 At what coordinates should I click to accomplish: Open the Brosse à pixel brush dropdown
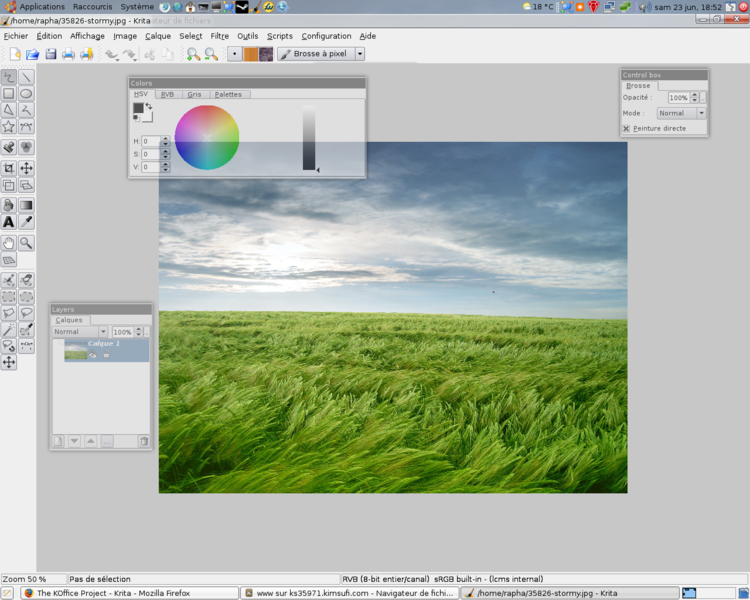(360, 54)
